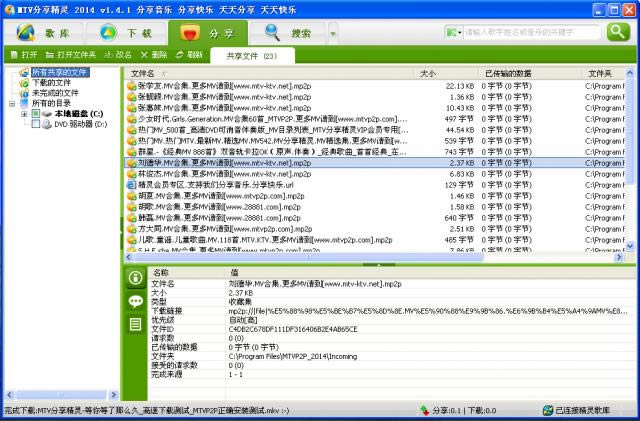Viewport: 640px width, 421px height.
Task: Focus the keyword search input field
Action: tap(532, 32)
